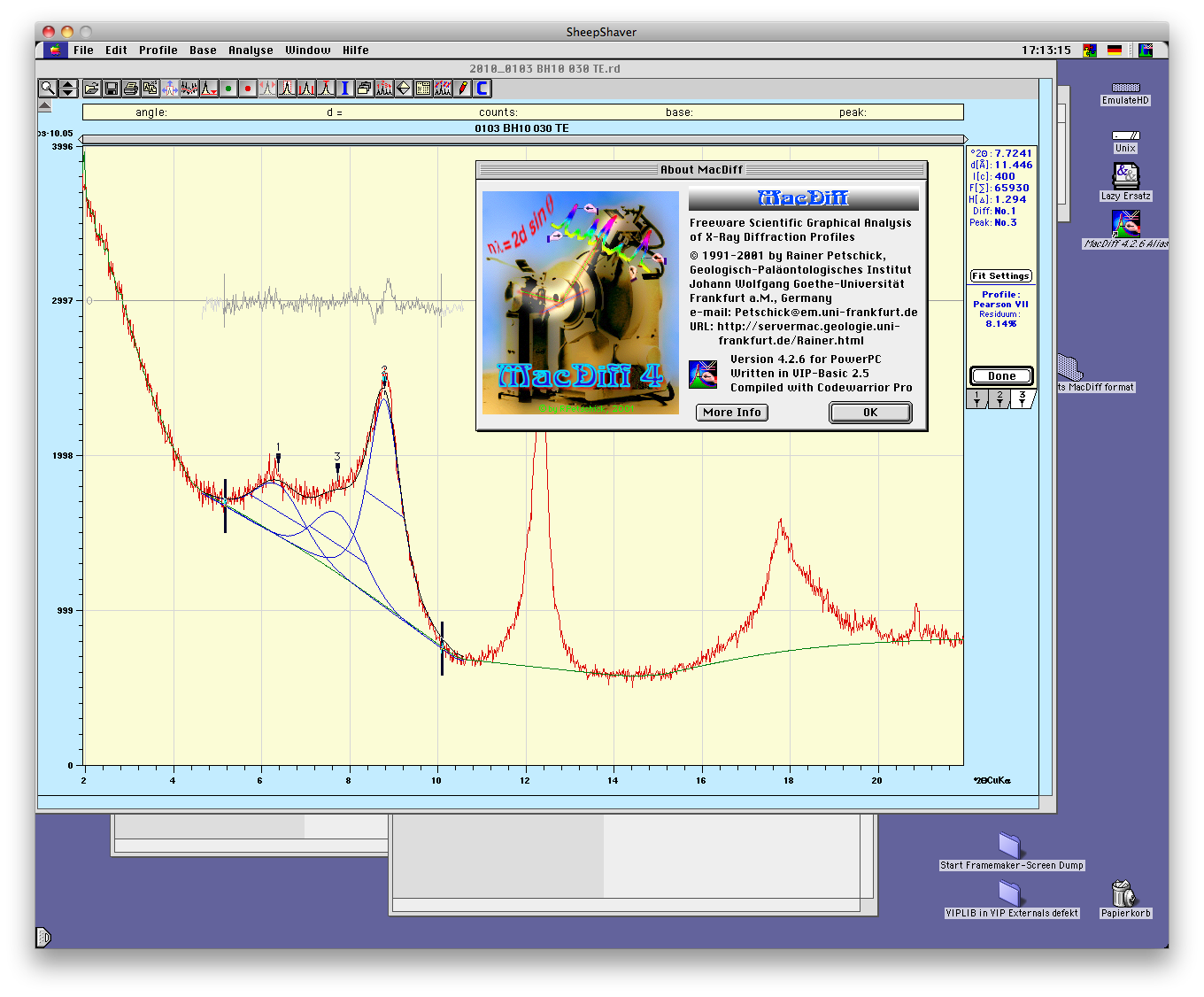Select the magnifier zoom tool
Image resolution: width=1204 pixels, height=997 pixels.
pos(48,89)
